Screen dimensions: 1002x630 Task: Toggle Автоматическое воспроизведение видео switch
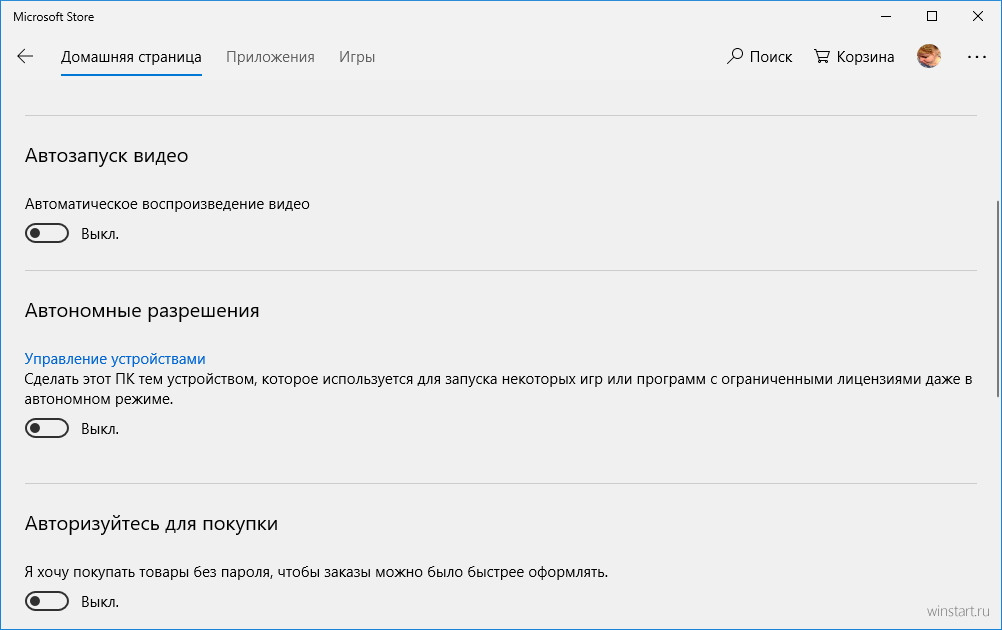47,233
